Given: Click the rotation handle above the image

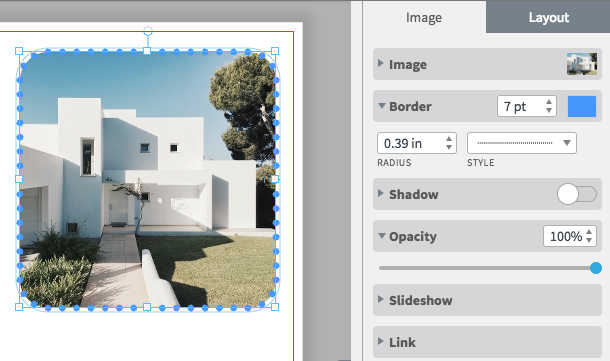Looking at the screenshot, I should (148, 31).
